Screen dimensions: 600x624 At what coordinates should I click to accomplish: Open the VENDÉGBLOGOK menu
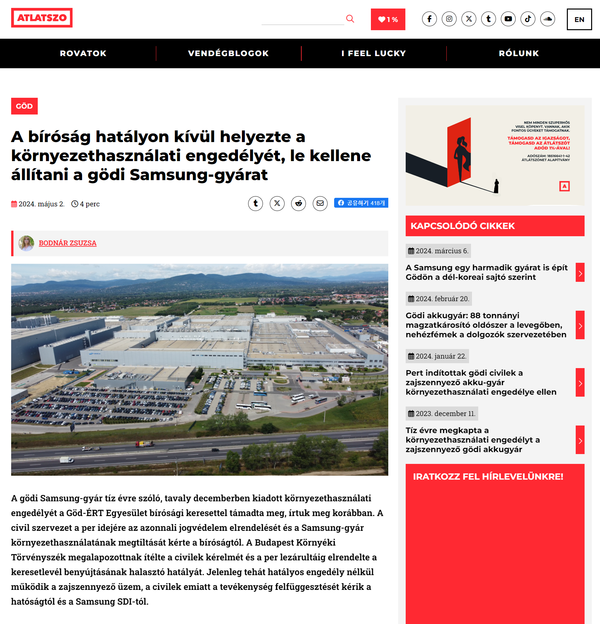228,53
